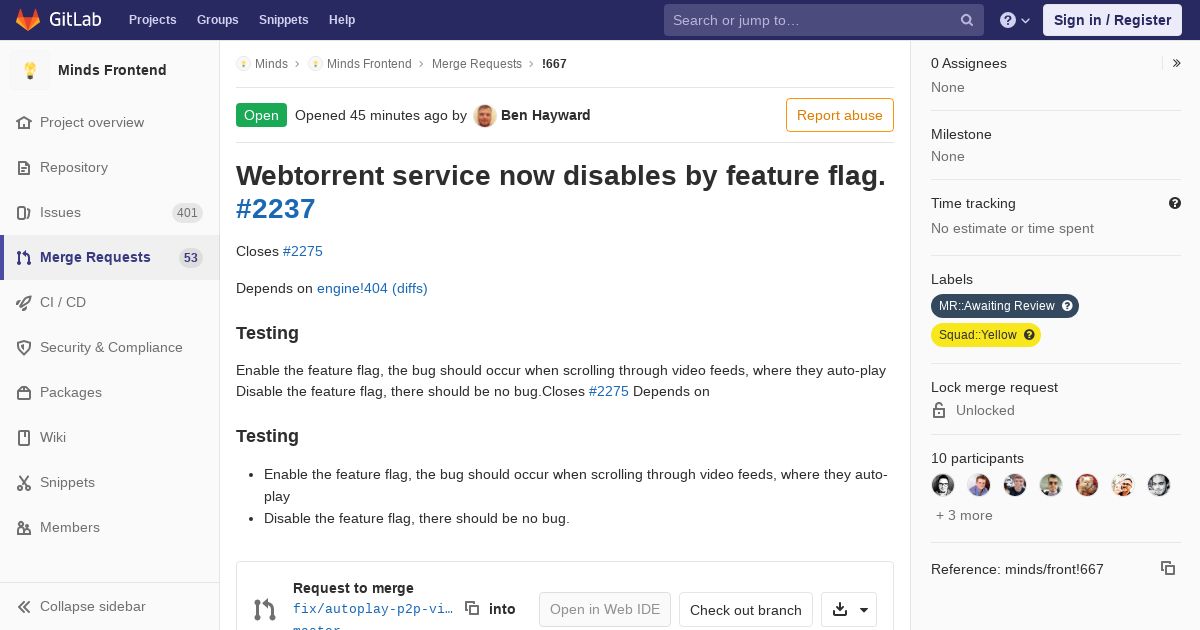Image resolution: width=1200 pixels, height=630 pixels.
Task: Click the Merge Requests count badge 53
Action: coord(191,258)
